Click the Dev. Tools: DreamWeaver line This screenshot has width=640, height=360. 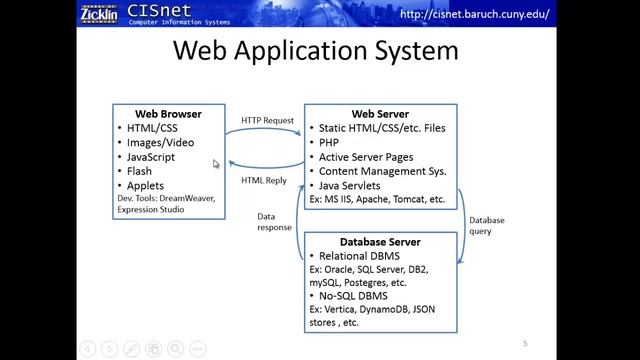pyautogui.click(x=166, y=198)
